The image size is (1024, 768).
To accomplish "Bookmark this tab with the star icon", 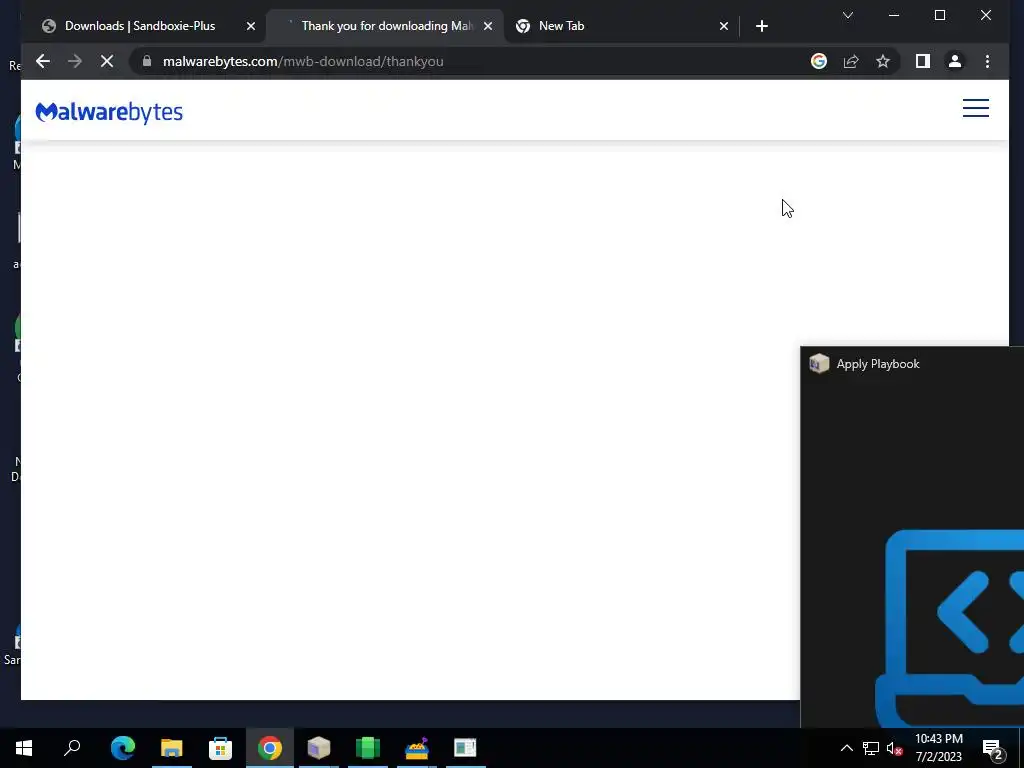I will pyautogui.click(x=883, y=61).
